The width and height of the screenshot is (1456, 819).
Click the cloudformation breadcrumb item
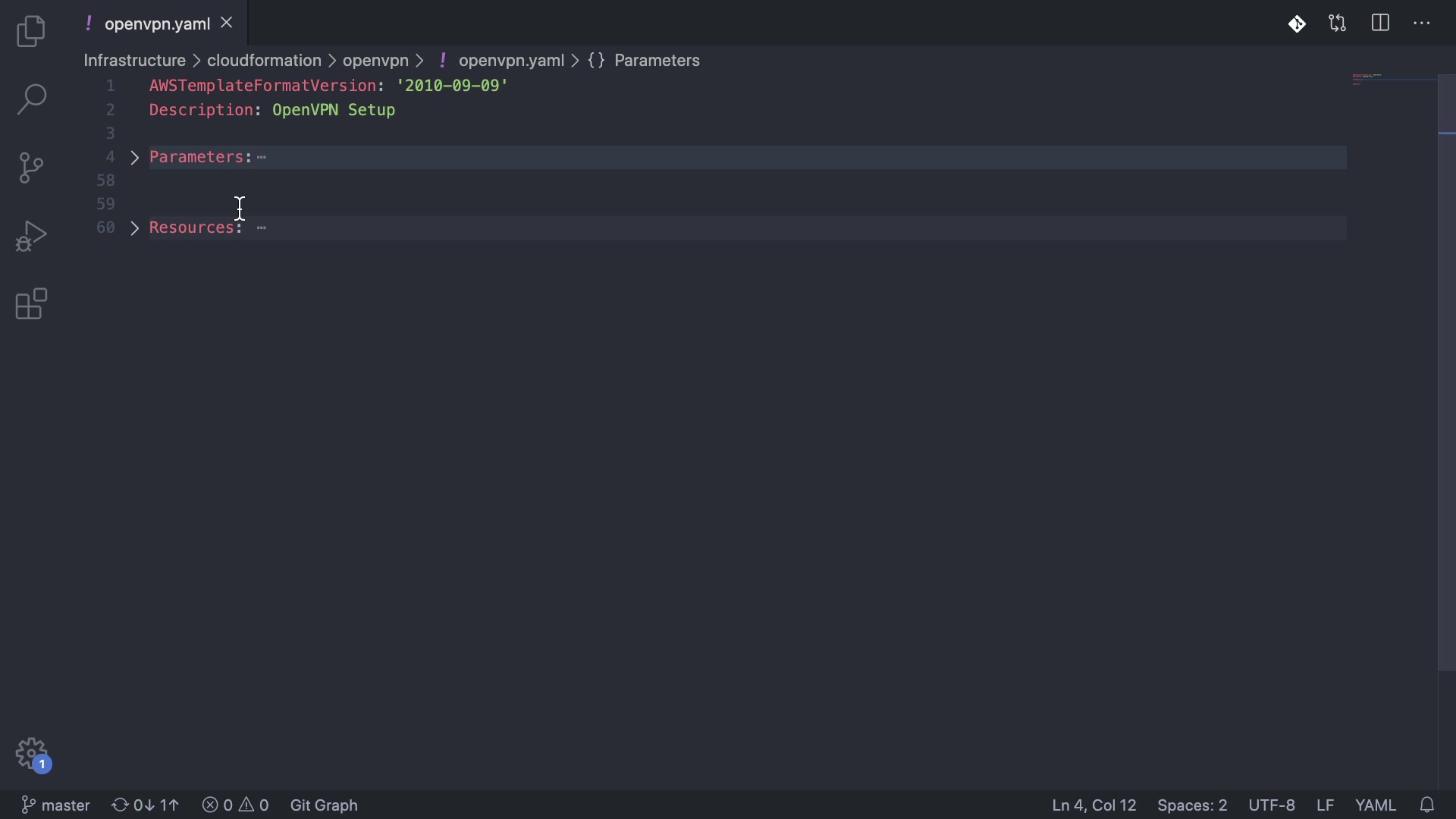264,61
